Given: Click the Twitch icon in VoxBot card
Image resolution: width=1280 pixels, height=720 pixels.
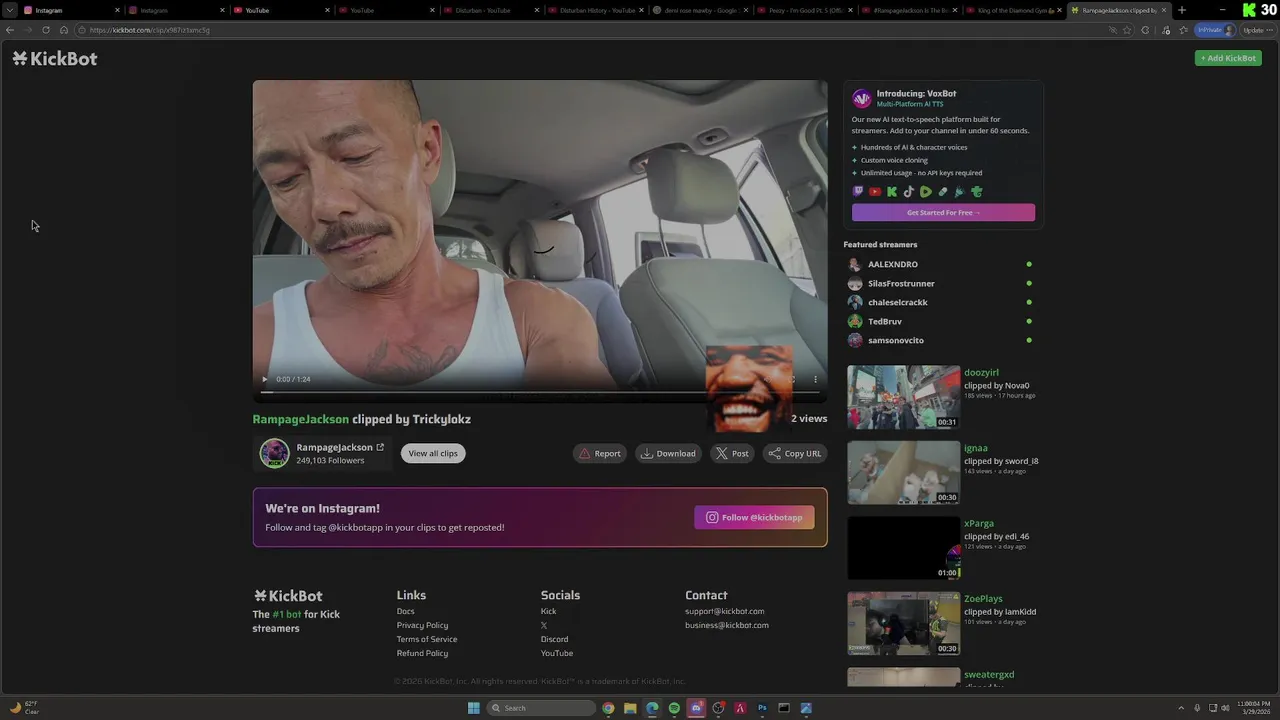Looking at the screenshot, I should point(858,192).
